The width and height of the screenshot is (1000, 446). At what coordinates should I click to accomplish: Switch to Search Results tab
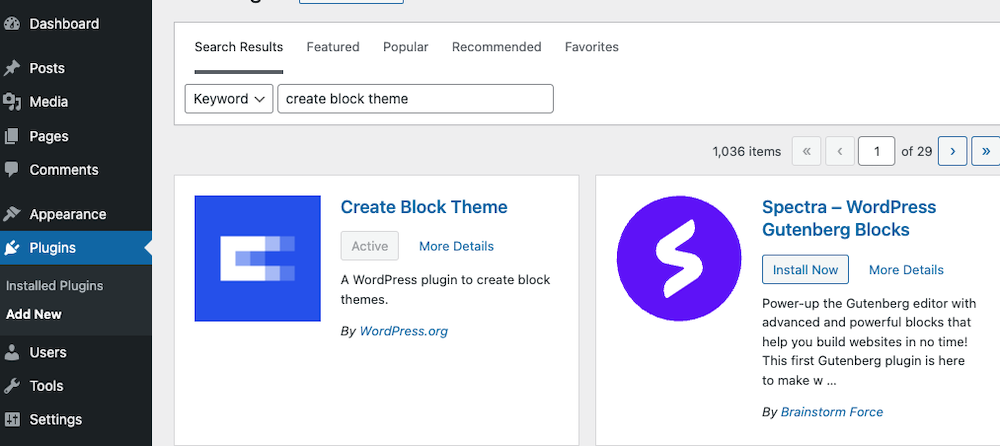click(x=239, y=47)
